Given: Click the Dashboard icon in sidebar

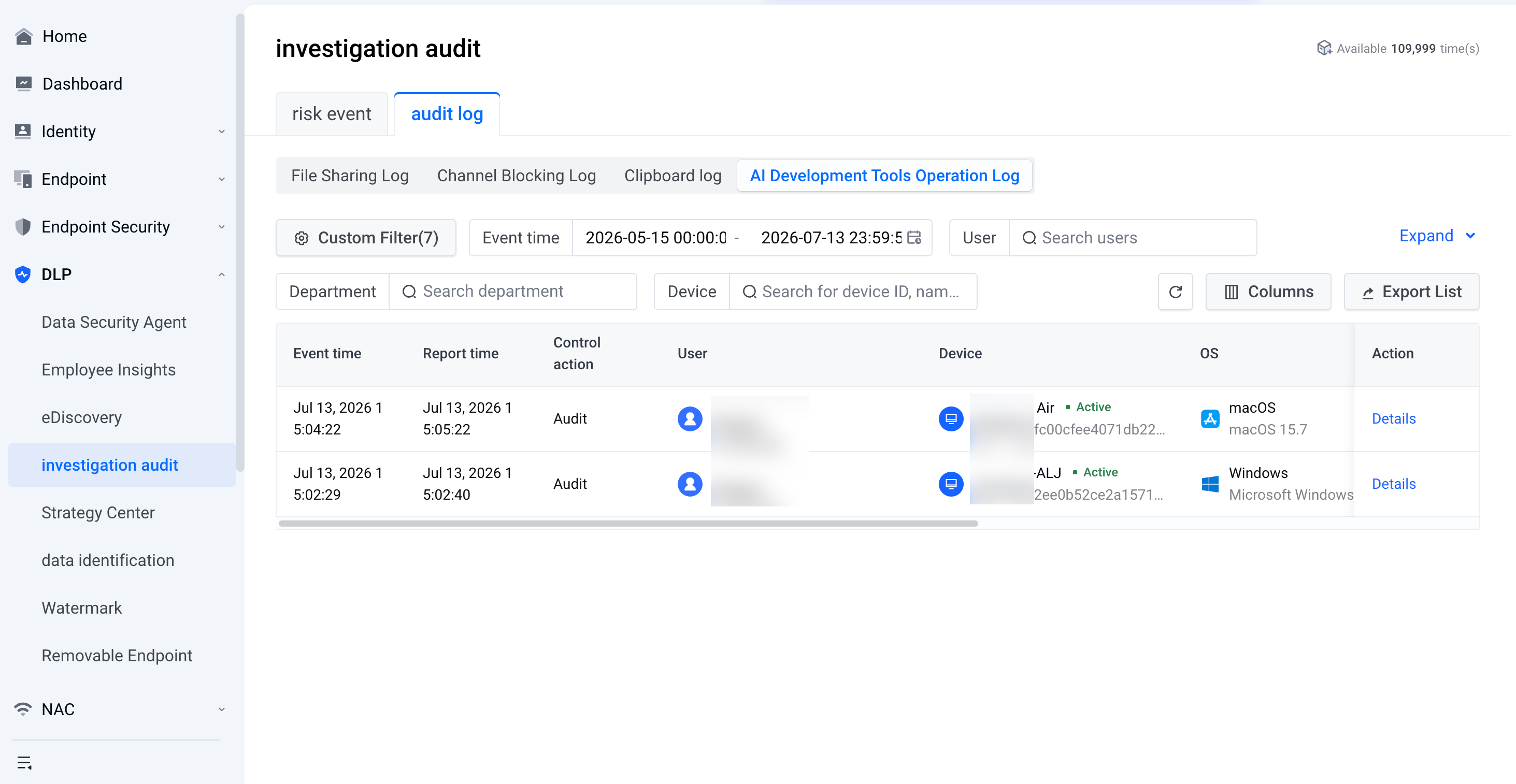Looking at the screenshot, I should pyautogui.click(x=23, y=83).
